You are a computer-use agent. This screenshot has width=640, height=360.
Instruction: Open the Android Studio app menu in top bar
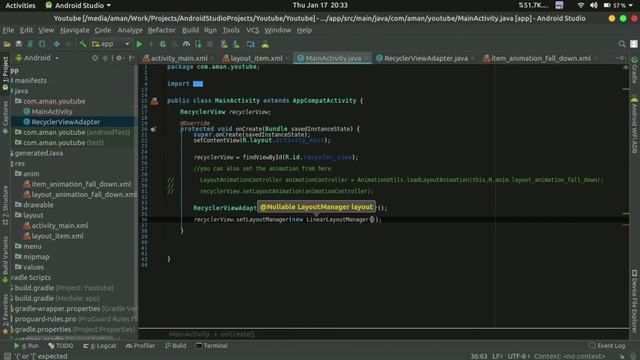(x=78, y=5)
